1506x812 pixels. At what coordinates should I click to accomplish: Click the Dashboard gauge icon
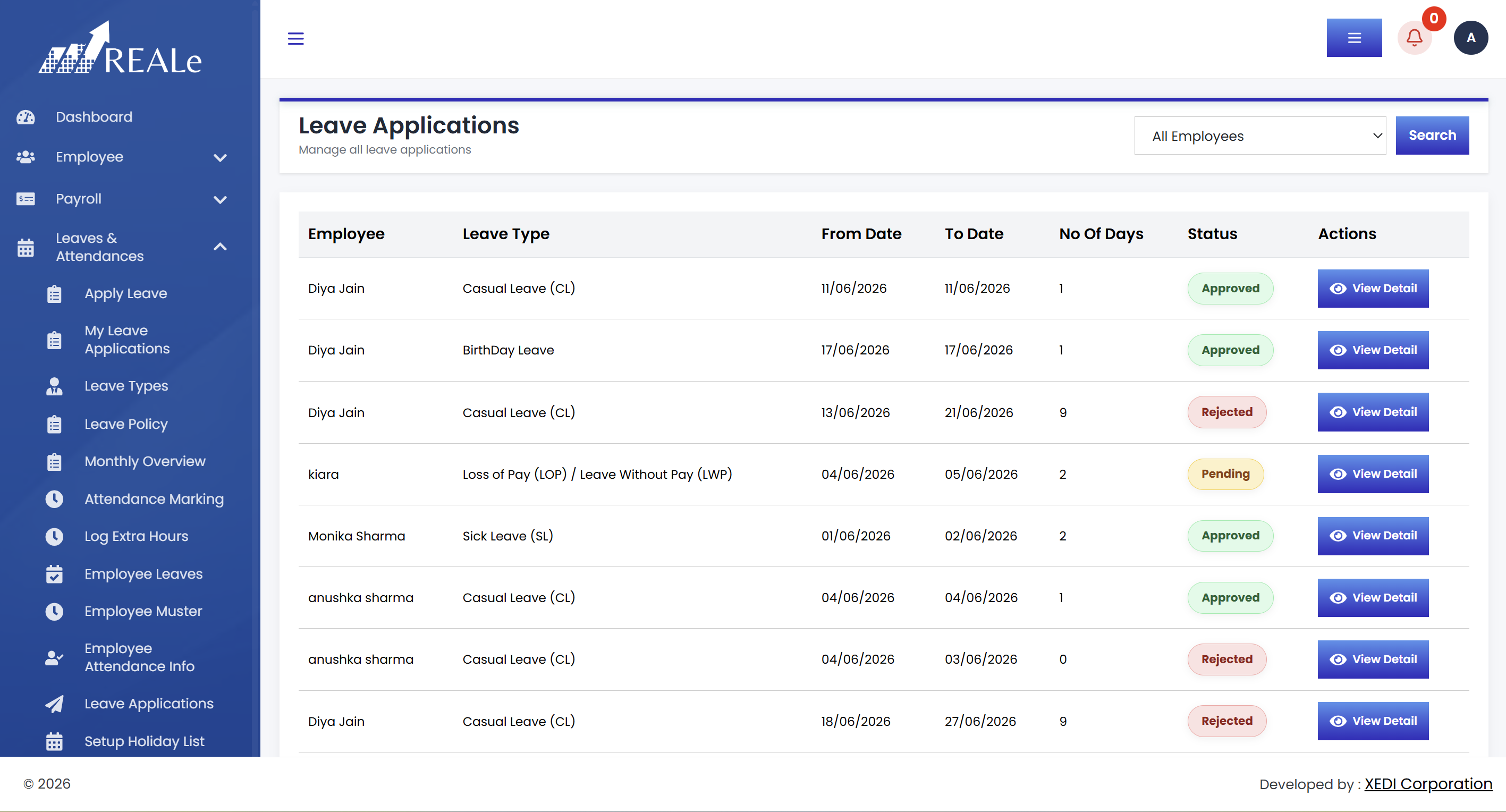[26, 117]
